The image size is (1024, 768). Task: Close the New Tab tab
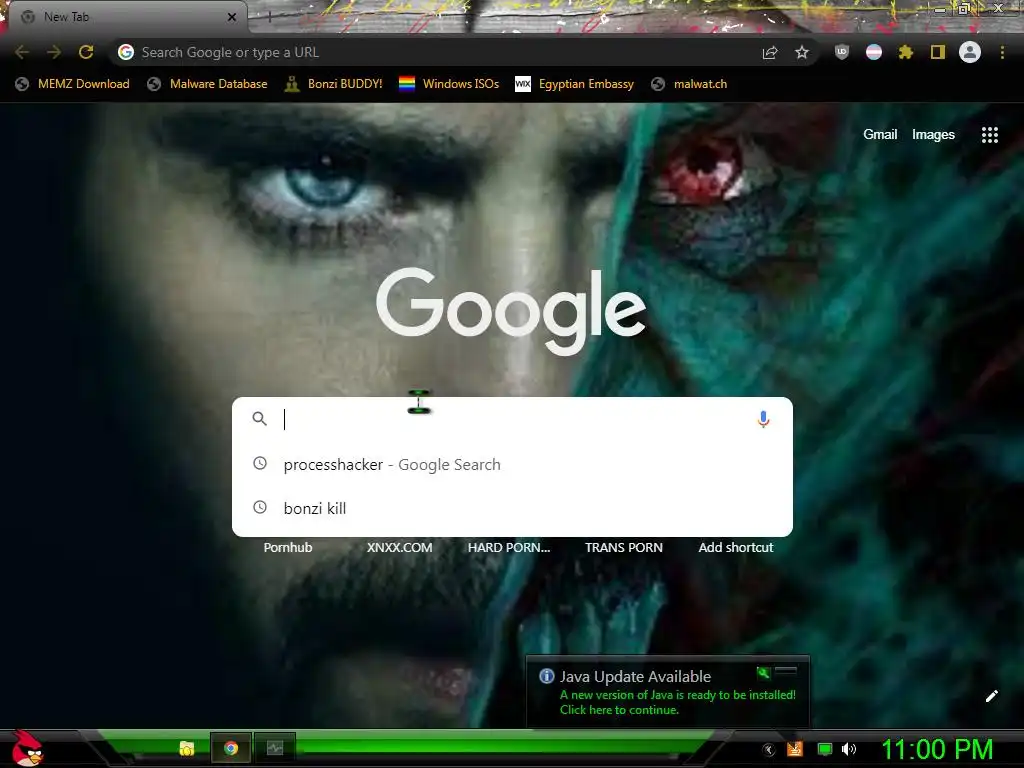(232, 17)
